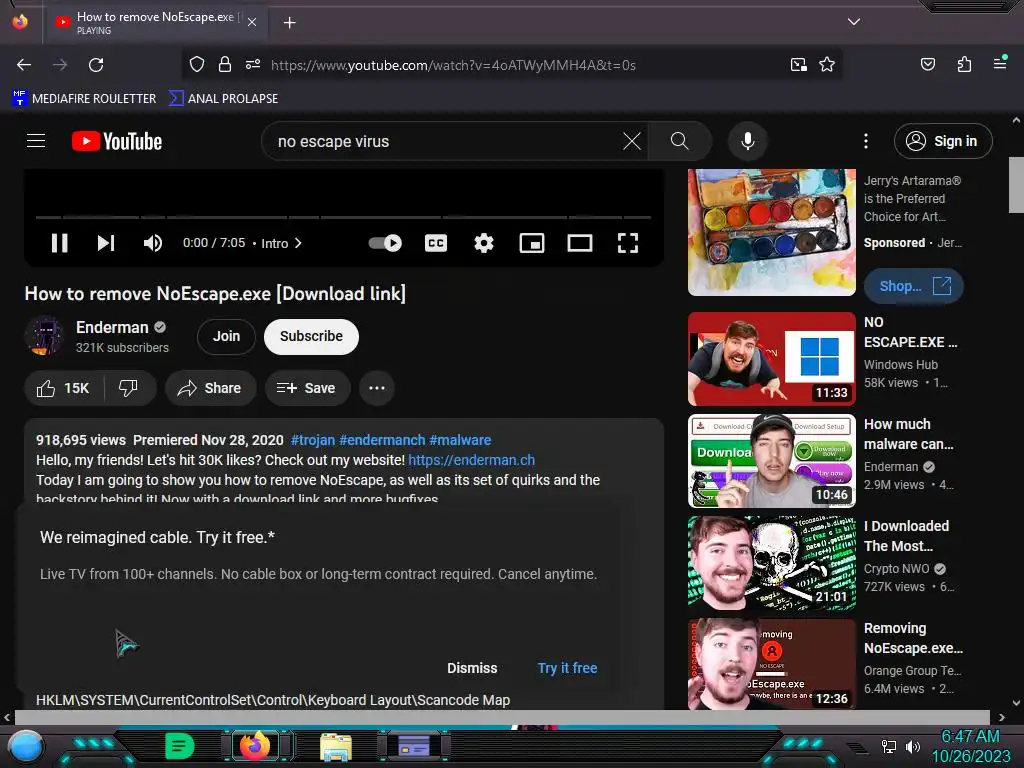The height and width of the screenshot is (768, 1024).
Task: Enable theater mode view
Action: tap(580, 243)
